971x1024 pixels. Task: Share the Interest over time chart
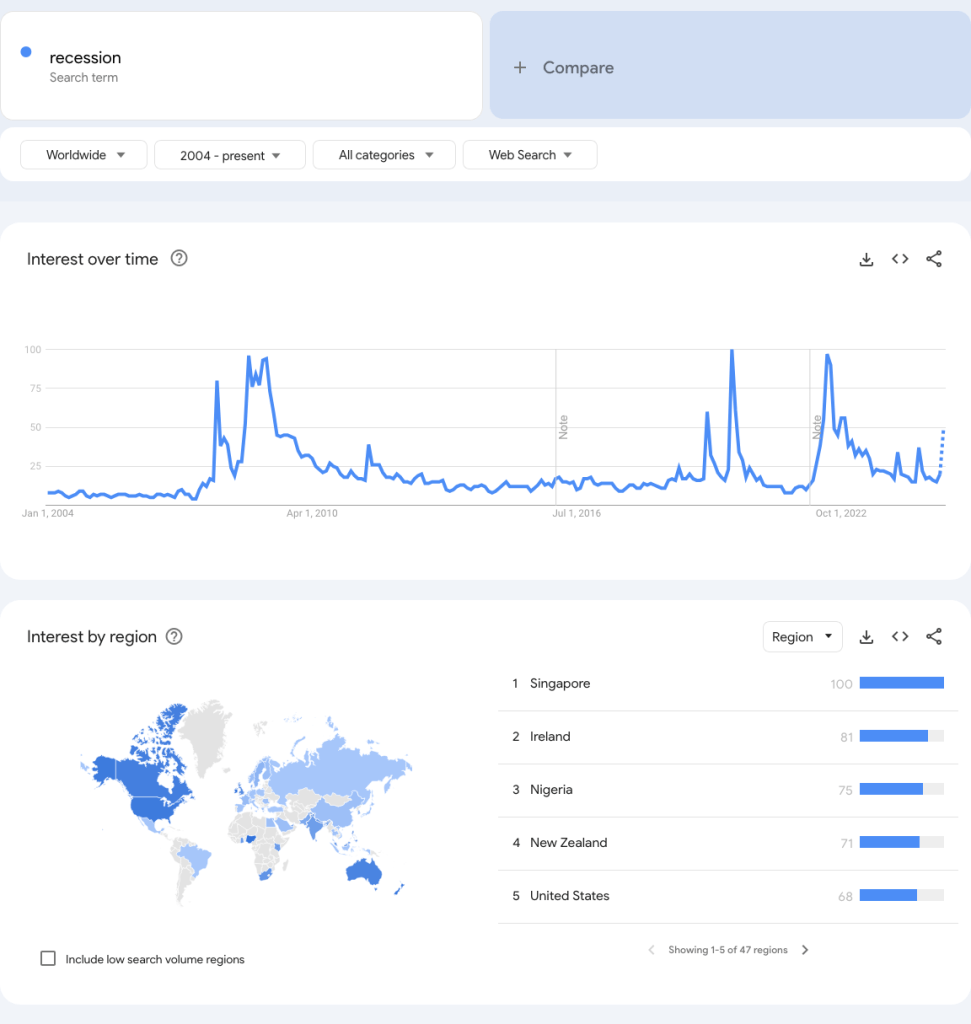[x=934, y=259]
